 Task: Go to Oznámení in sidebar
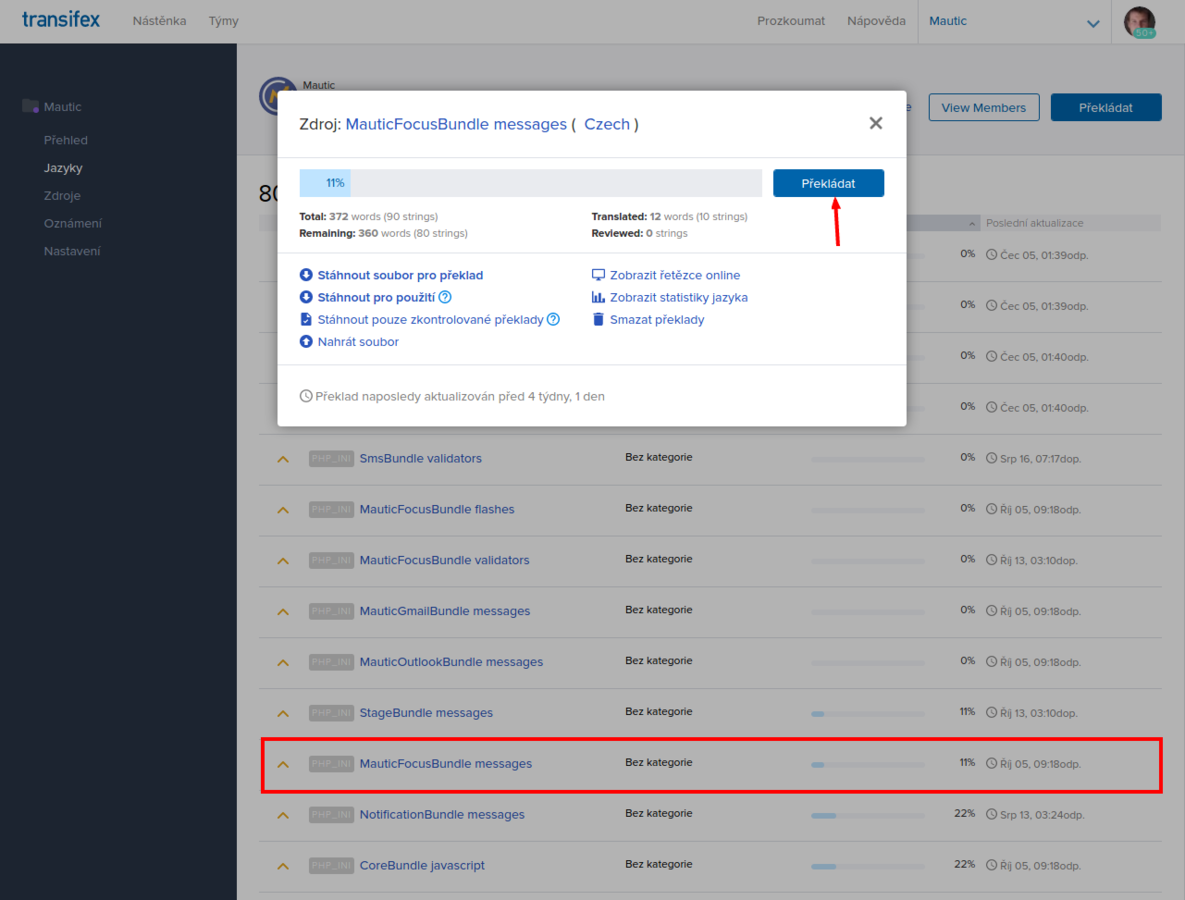coord(73,224)
